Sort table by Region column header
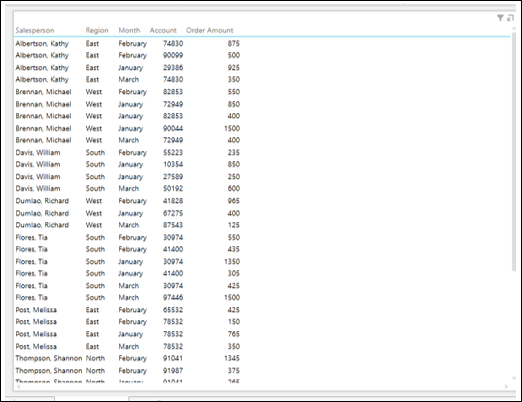Image resolution: width=522 pixels, height=402 pixels. [97, 30]
